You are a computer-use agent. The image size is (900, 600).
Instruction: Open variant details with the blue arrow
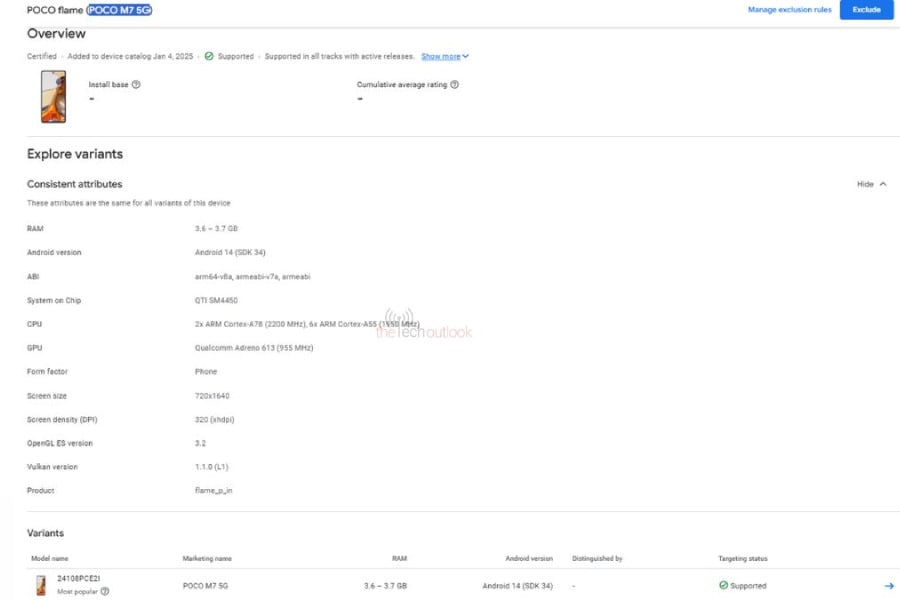889,585
